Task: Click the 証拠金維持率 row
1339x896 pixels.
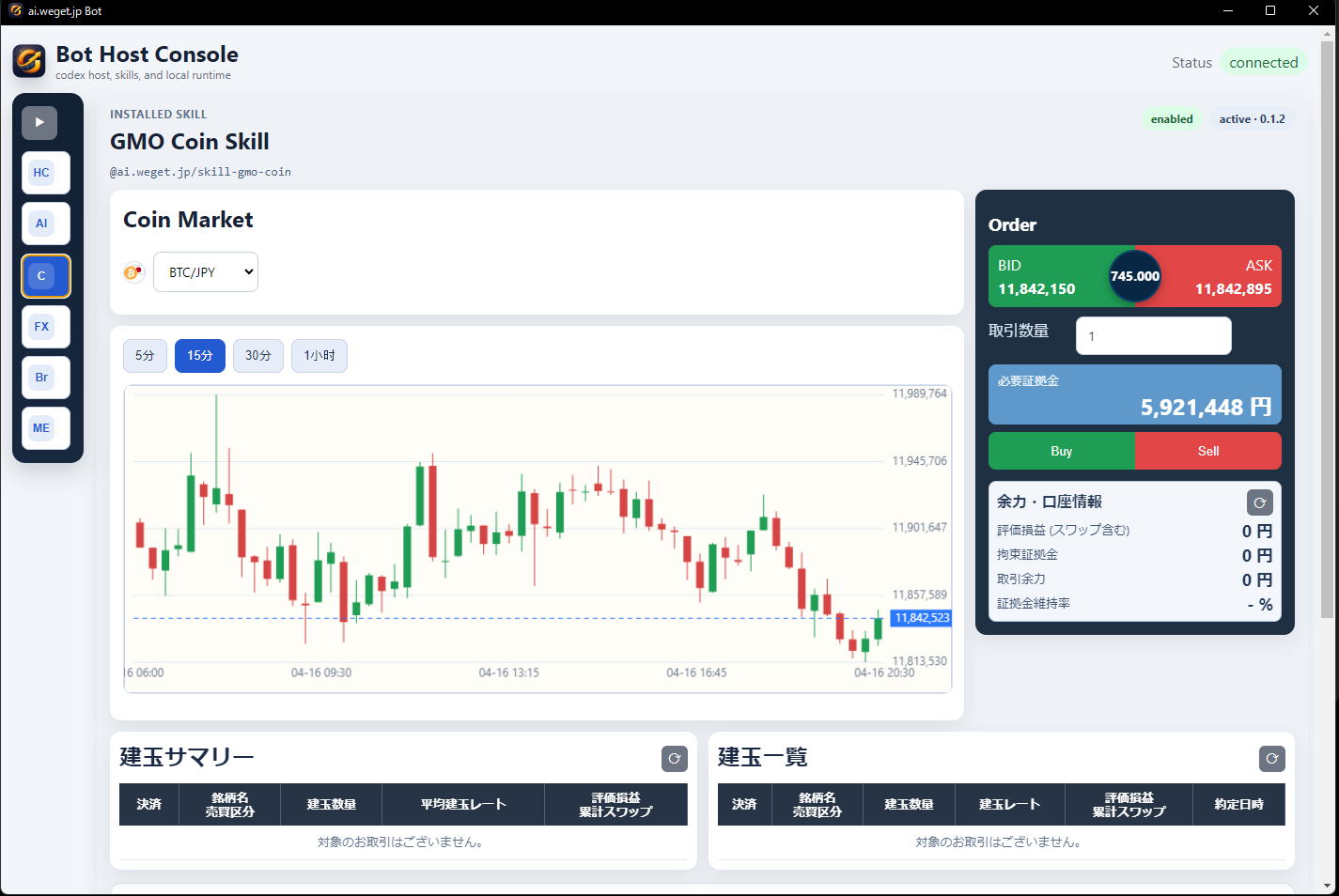Action: 1134,604
